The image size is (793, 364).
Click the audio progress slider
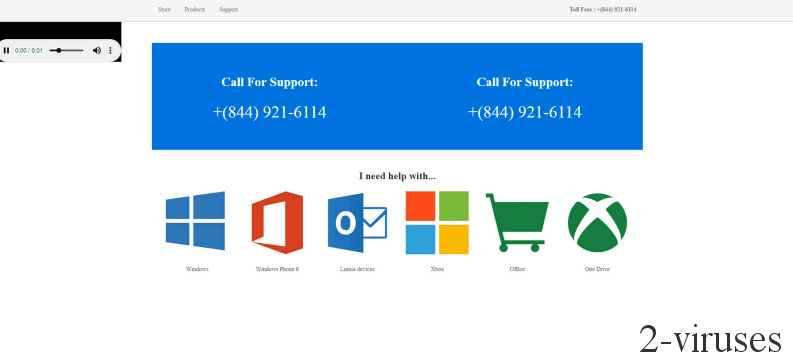coord(66,51)
